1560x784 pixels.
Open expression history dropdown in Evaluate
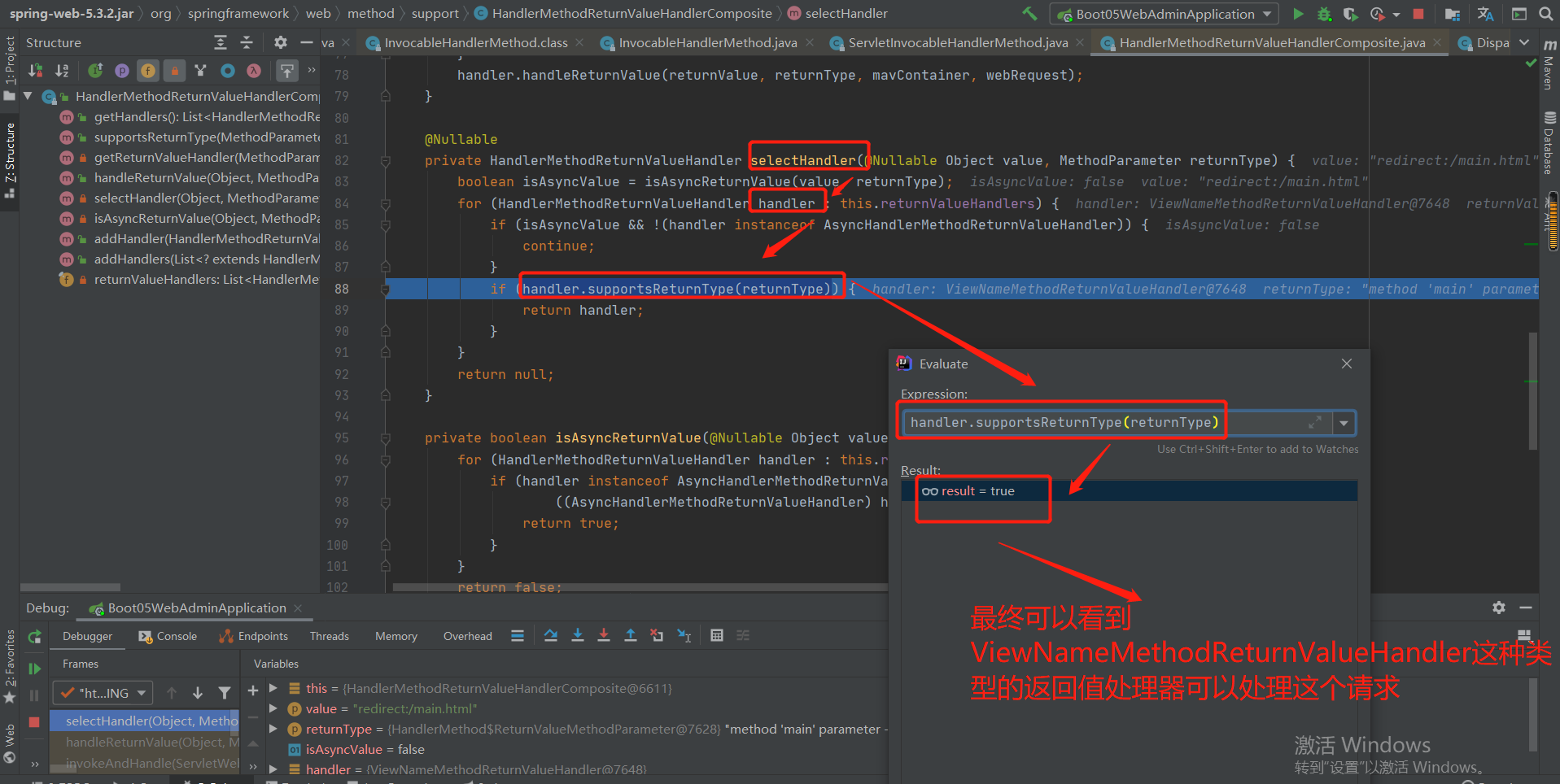(x=1344, y=423)
